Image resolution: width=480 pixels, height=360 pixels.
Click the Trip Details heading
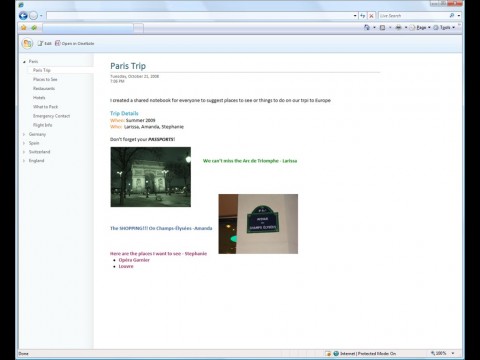[x=124, y=113]
